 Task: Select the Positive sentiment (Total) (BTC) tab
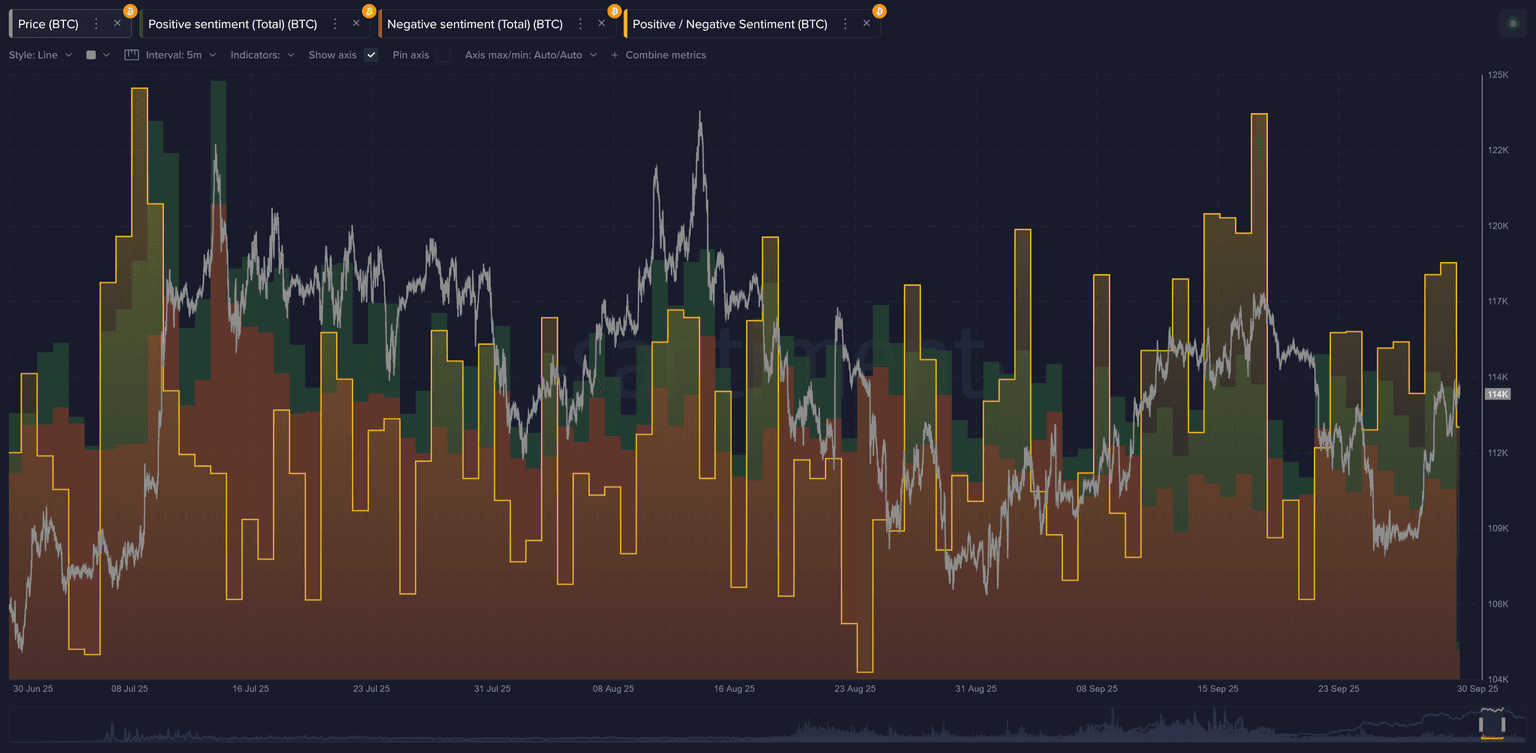231,24
